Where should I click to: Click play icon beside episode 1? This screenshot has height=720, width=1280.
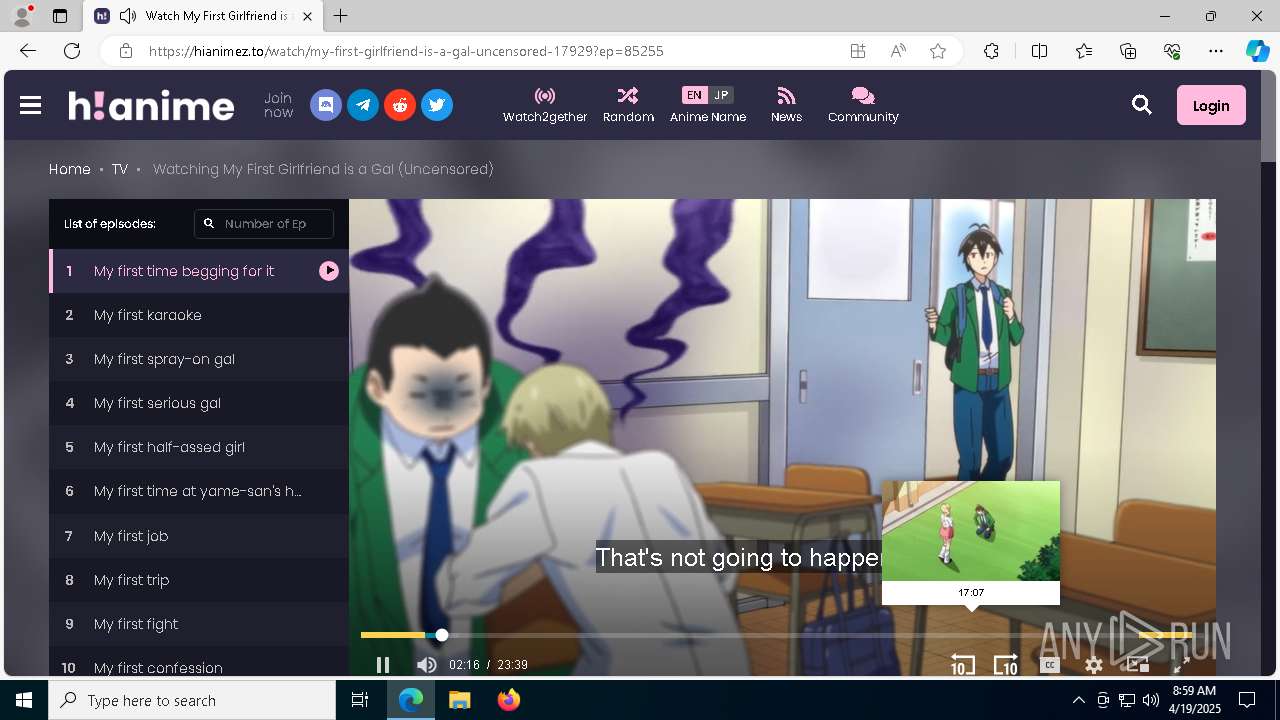(x=329, y=271)
